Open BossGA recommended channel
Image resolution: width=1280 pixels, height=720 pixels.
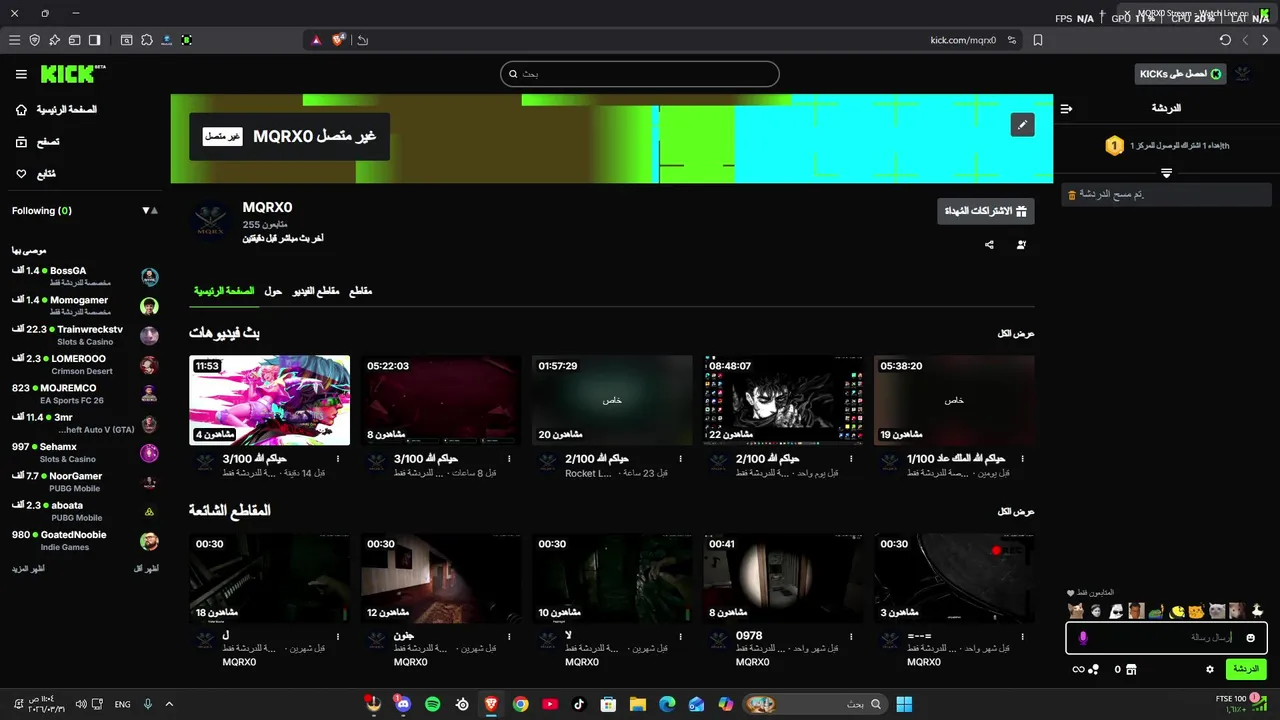pos(85,276)
